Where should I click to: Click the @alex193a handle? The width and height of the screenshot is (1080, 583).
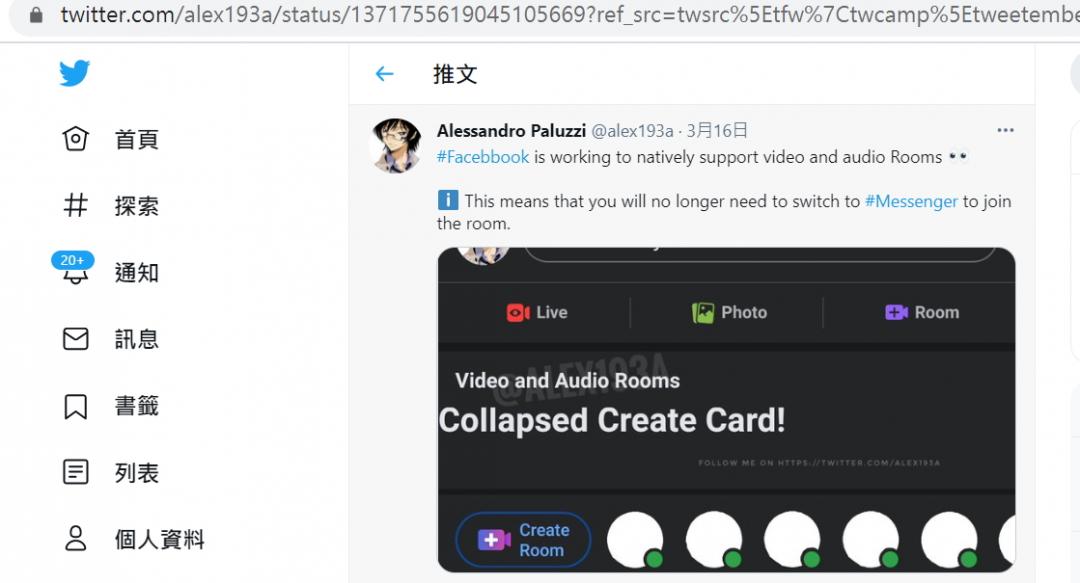click(632, 131)
